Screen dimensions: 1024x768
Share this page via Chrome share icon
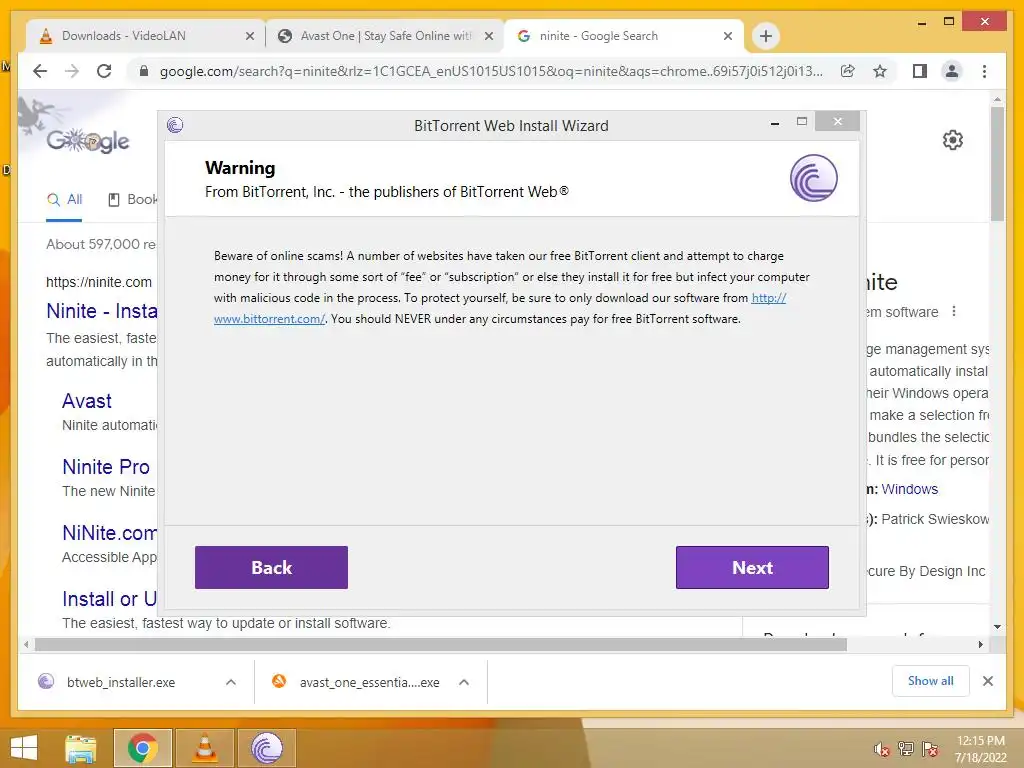click(848, 71)
